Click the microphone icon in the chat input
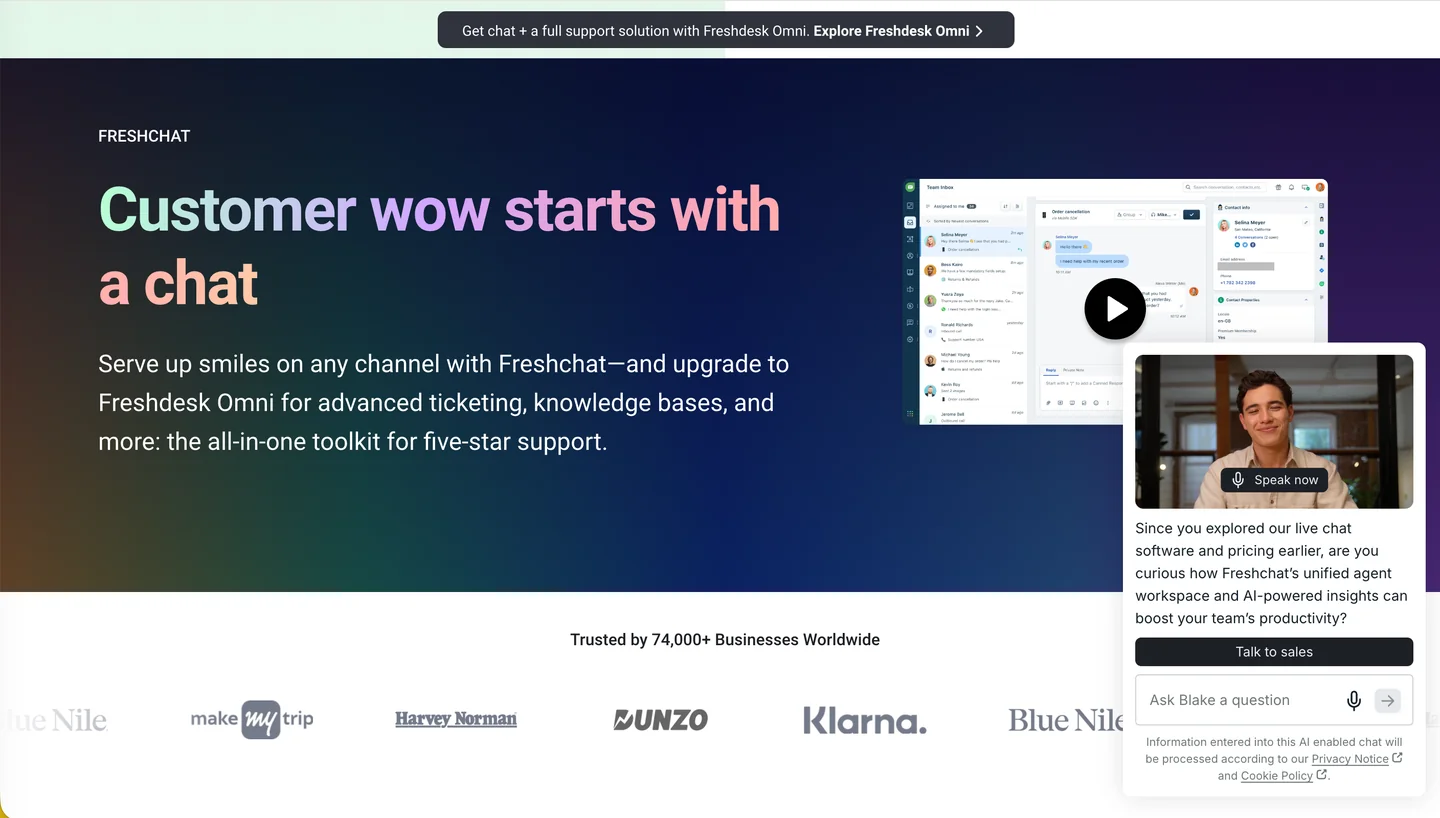 tap(1354, 701)
